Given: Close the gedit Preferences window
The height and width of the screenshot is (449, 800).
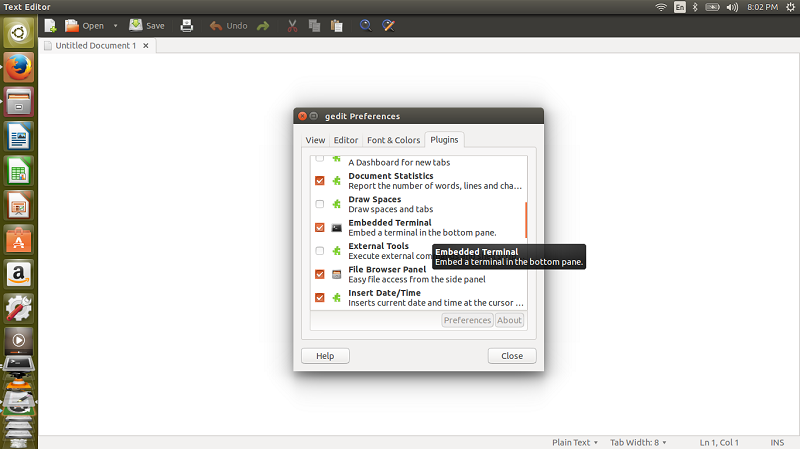Looking at the screenshot, I should point(303,116).
